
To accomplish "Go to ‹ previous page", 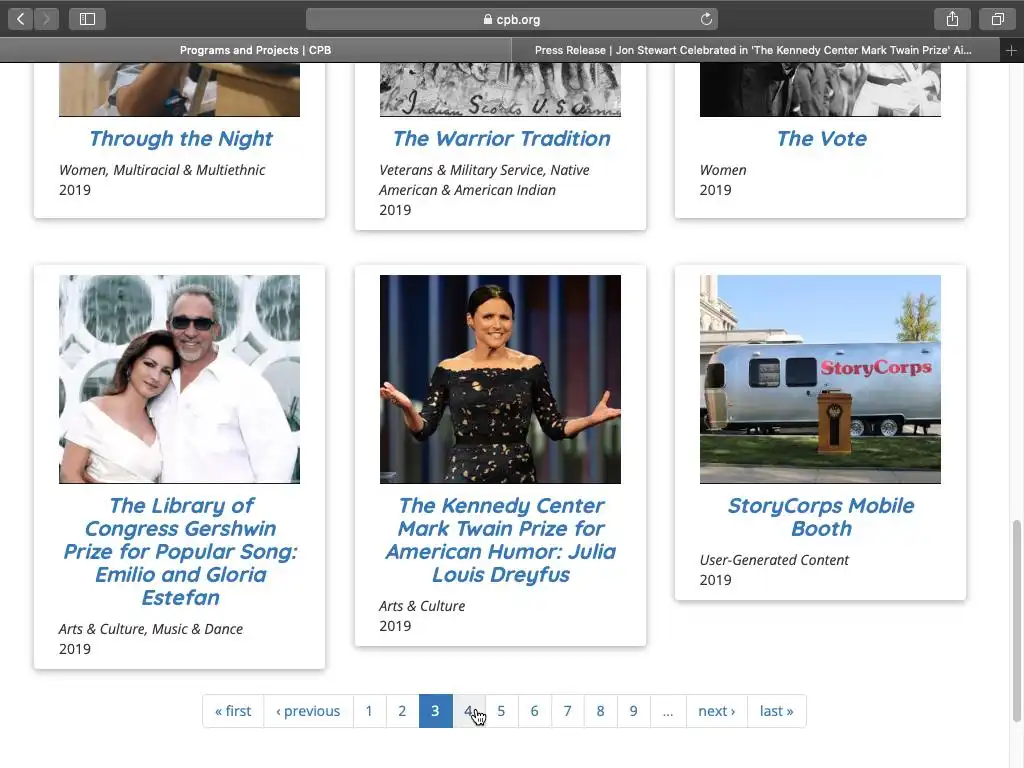I will [x=308, y=711].
